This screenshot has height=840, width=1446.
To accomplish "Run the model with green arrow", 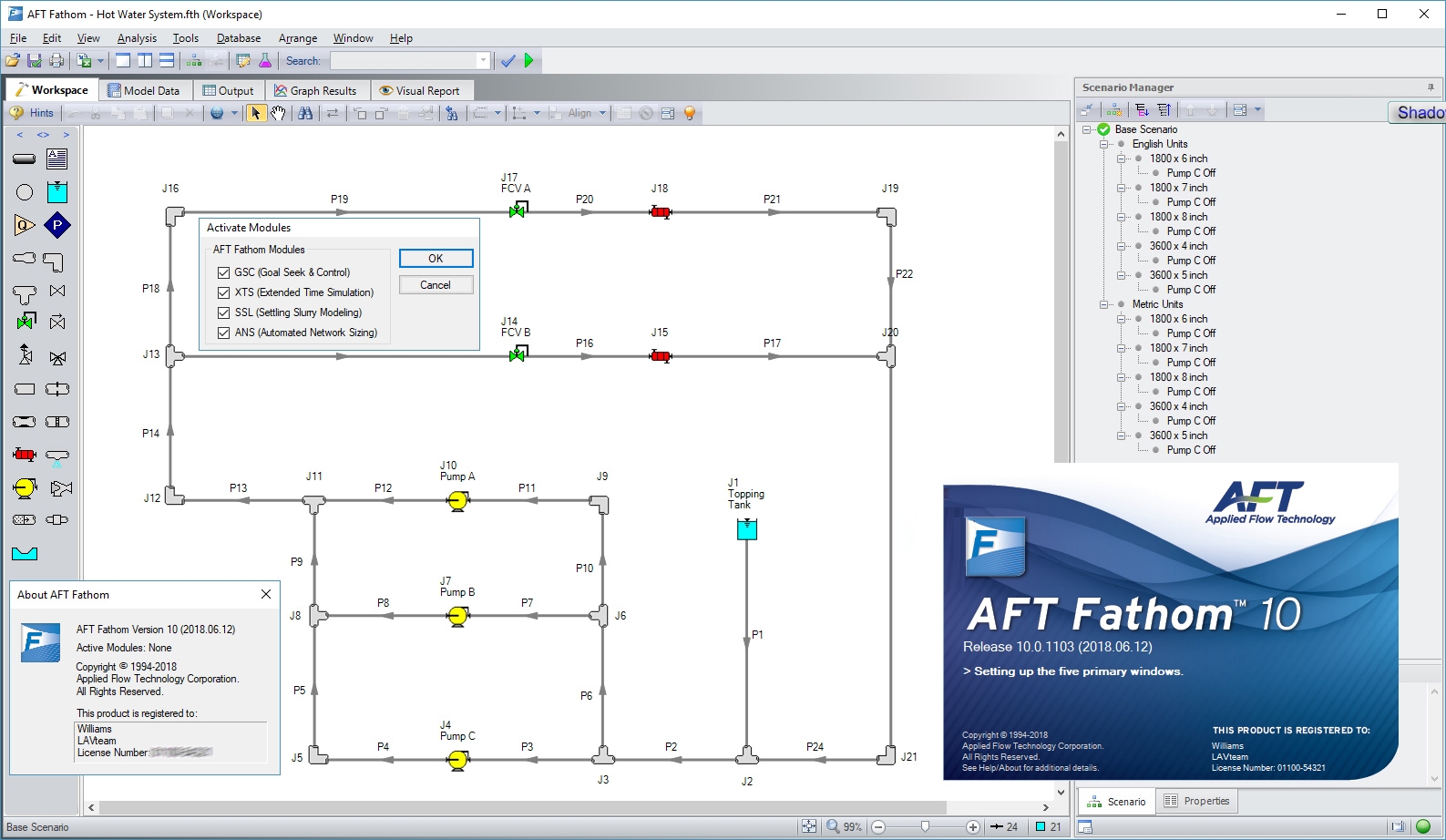I will click(x=529, y=61).
